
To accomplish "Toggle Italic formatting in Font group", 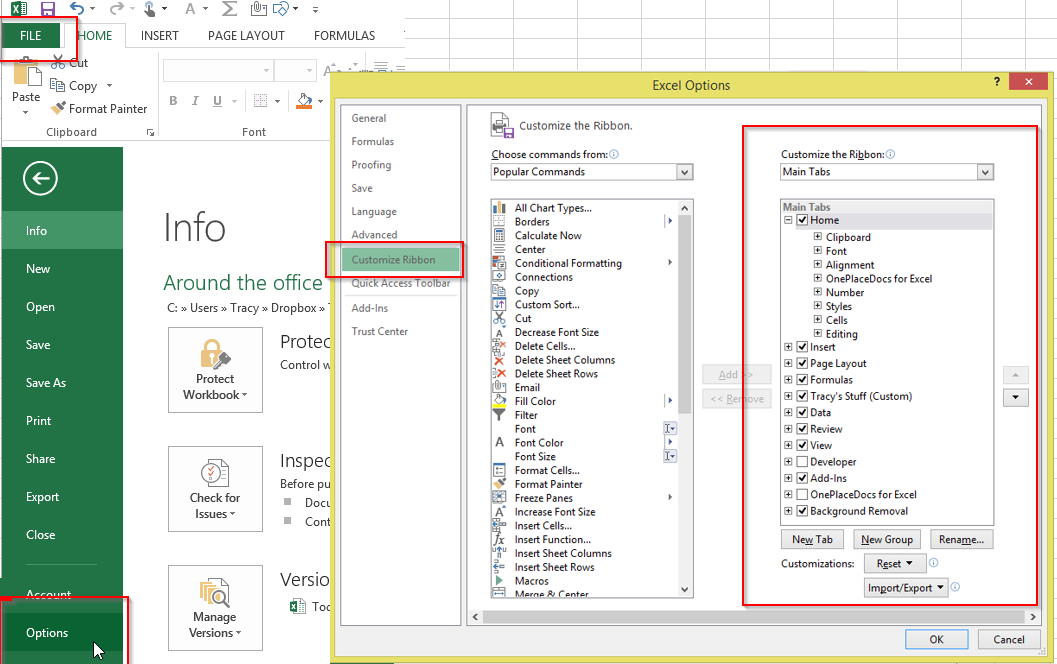I will tap(195, 100).
